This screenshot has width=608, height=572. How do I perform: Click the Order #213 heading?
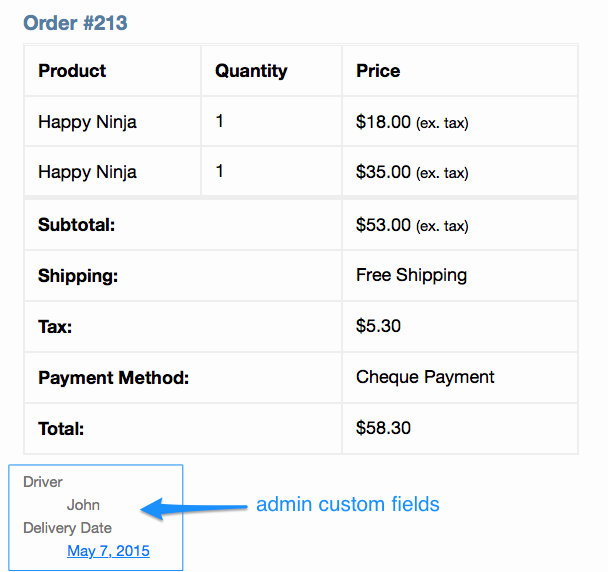(75, 23)
